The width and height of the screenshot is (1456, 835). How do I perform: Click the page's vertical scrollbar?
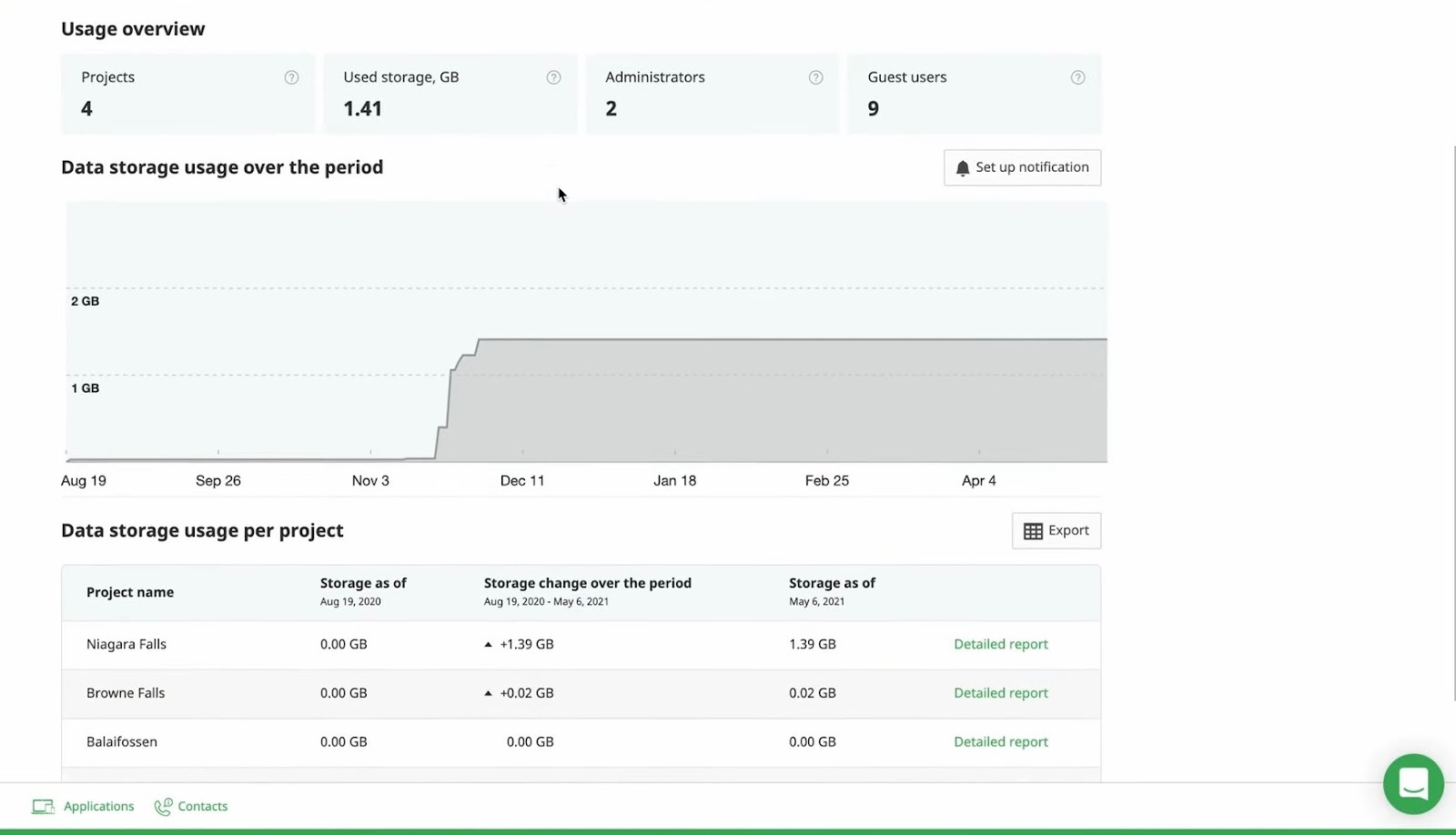1453,418
